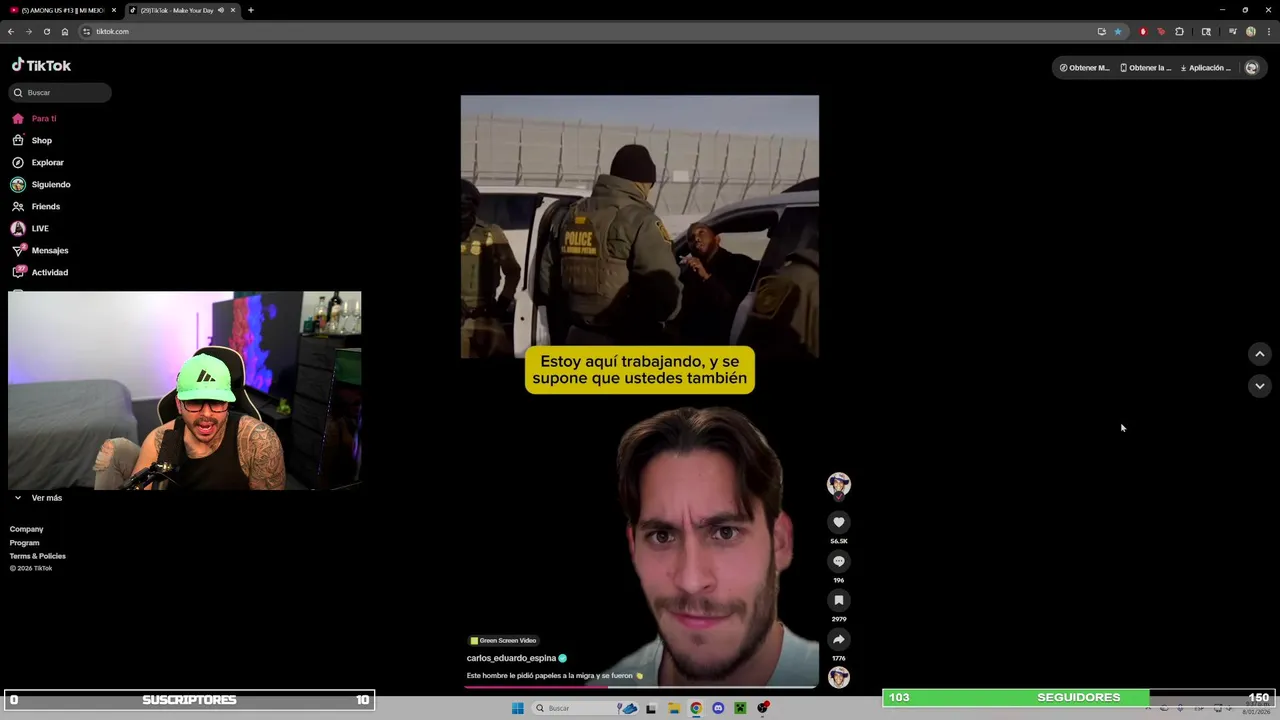The height and width of the screenshot is (720, 1280).
Task: Open the Friends people icon
Action: (18, 206)
